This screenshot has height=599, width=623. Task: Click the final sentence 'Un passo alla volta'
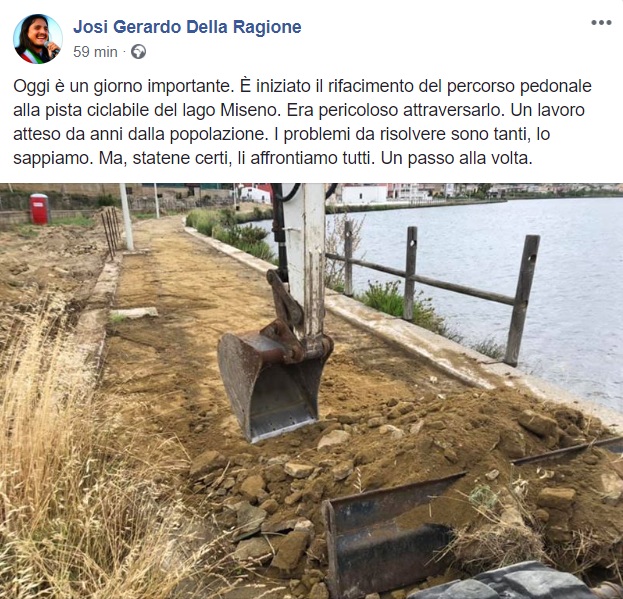click(x=457, y=158)
